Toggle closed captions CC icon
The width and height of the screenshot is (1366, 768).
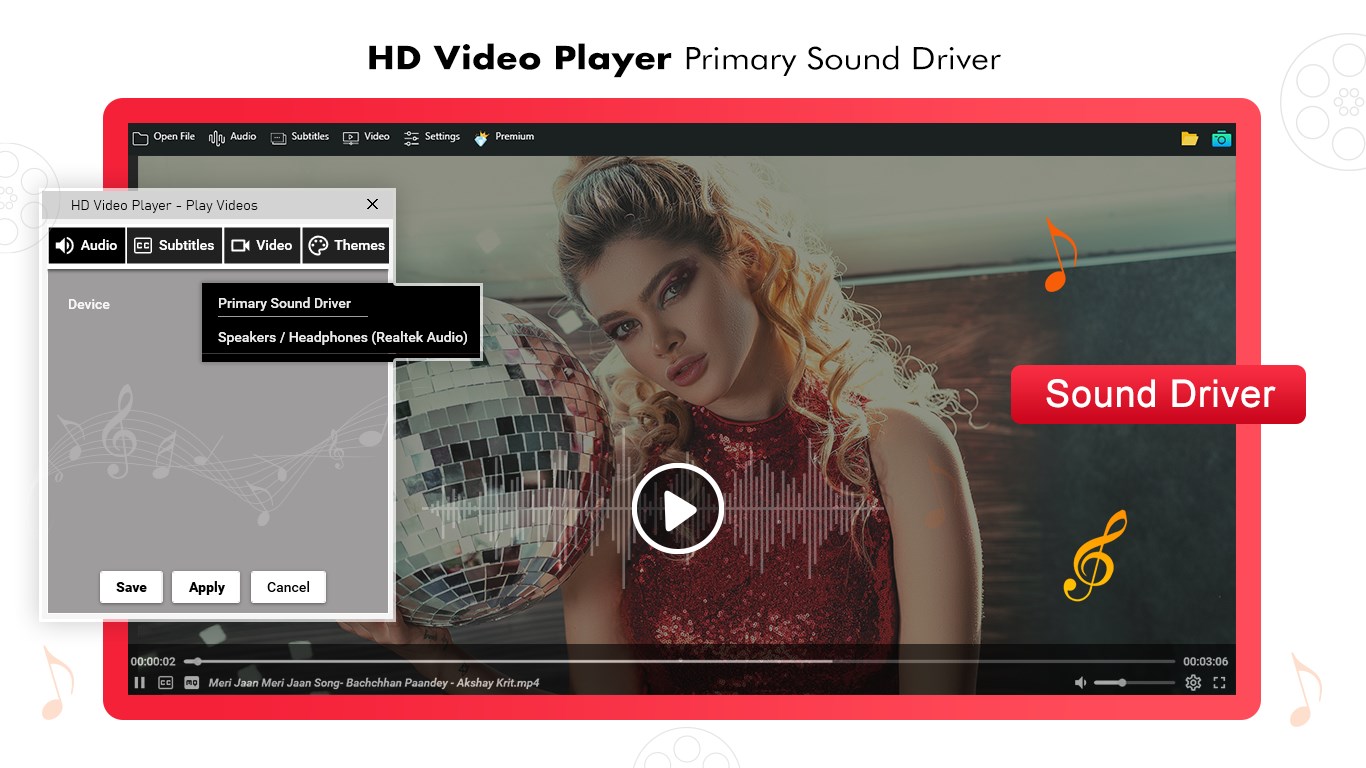pyautogui.click(x=166, y=683)
